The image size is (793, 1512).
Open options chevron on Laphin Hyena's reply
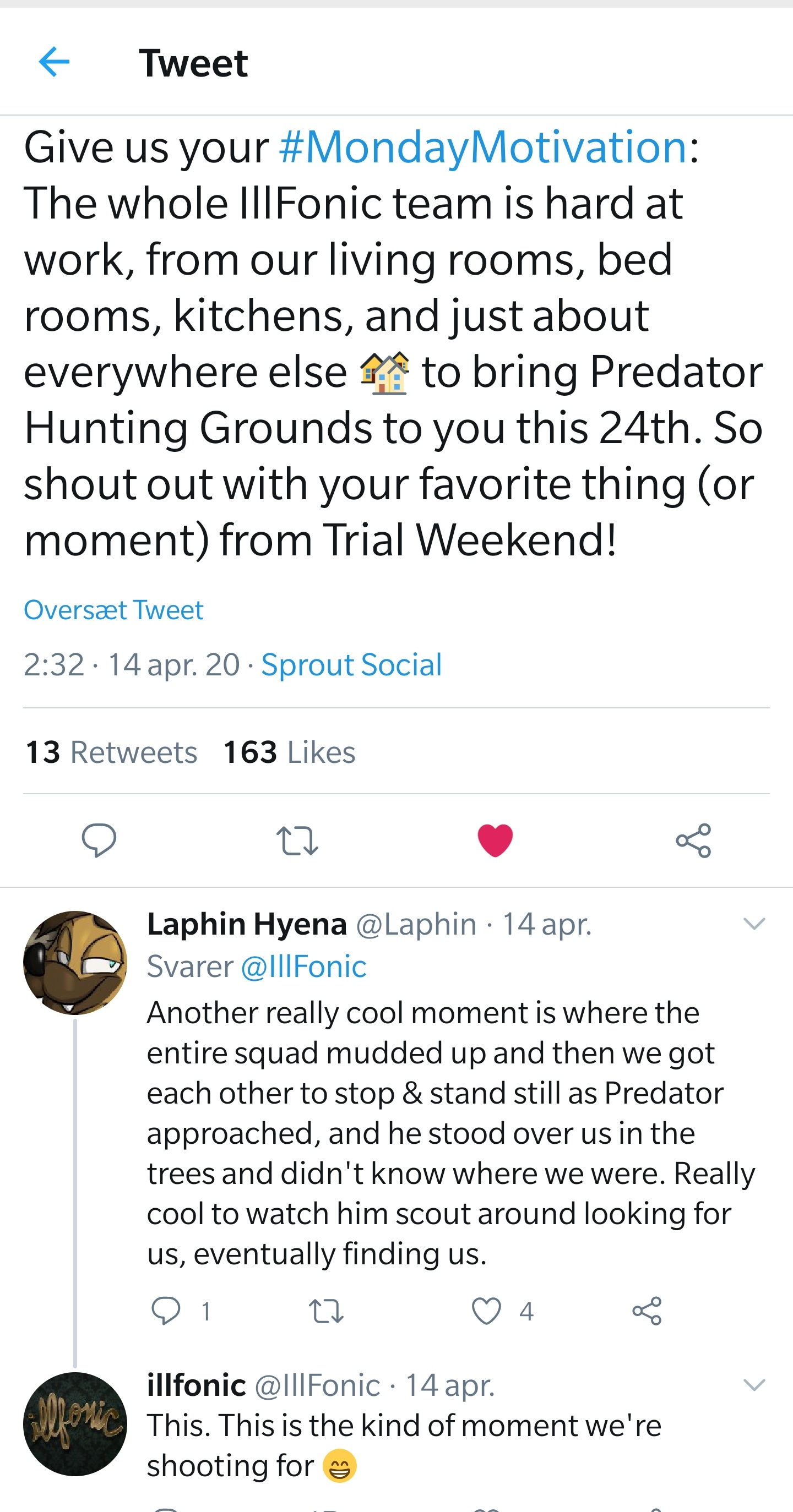click(754, 924)
